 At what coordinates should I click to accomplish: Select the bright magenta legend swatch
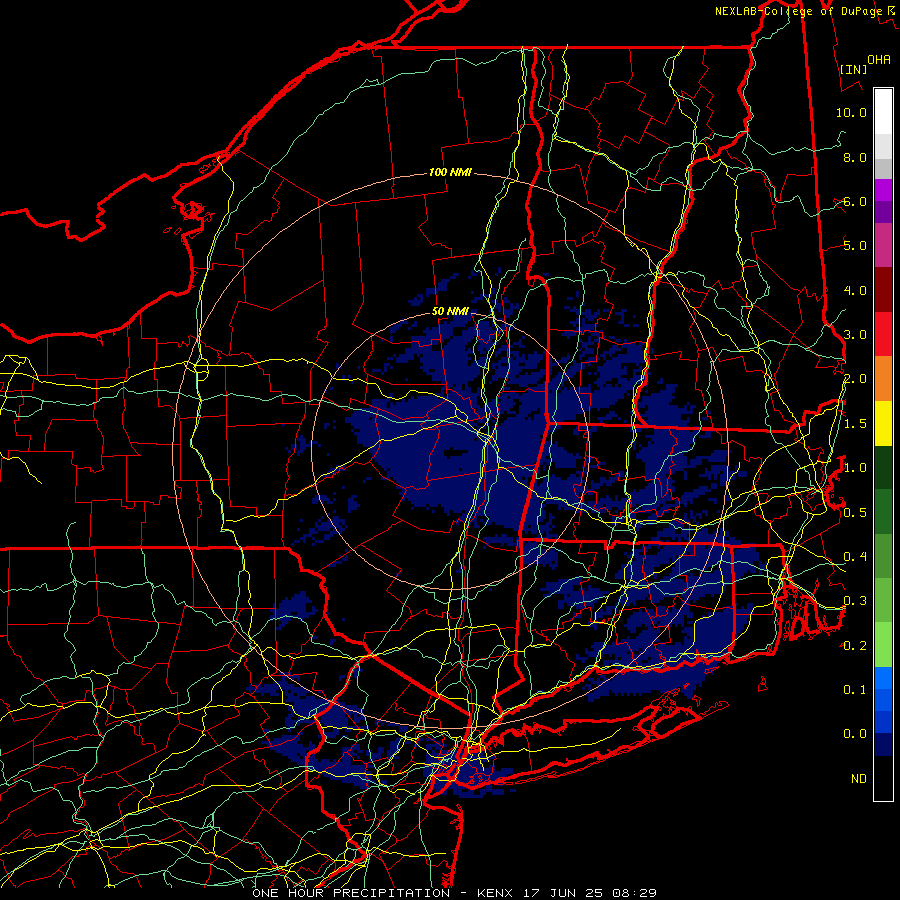point(883,190)
